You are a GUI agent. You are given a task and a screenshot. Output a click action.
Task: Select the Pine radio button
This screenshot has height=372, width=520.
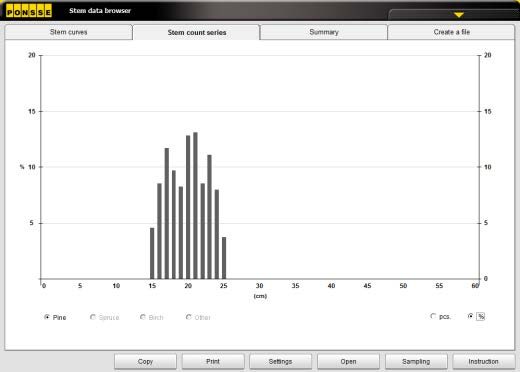(x=47, y=317)
